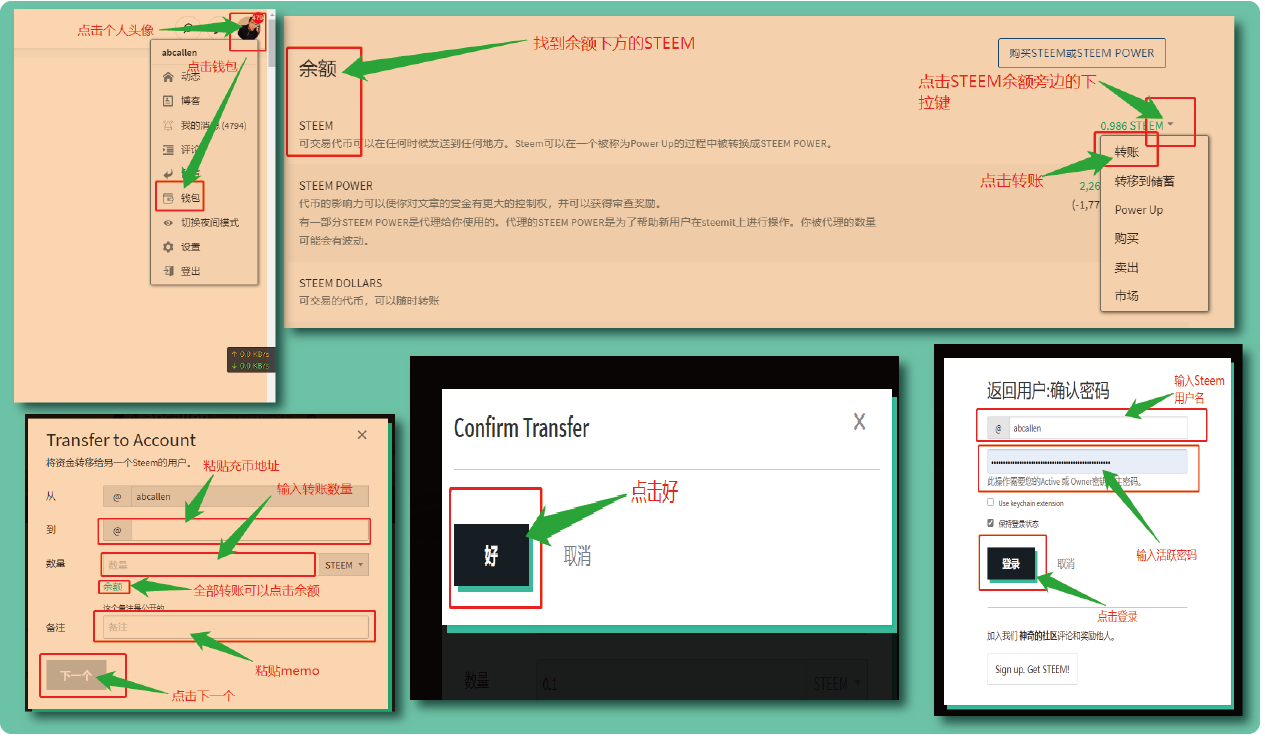
Task: Close the Transfer to Account dialog
Action: (x=362, y=434)
